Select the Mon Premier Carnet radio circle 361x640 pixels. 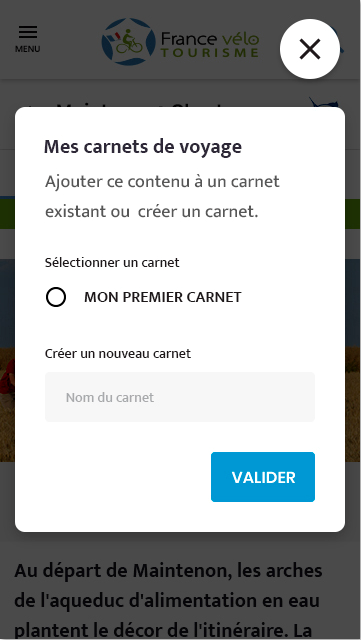[x=56, y=297]
